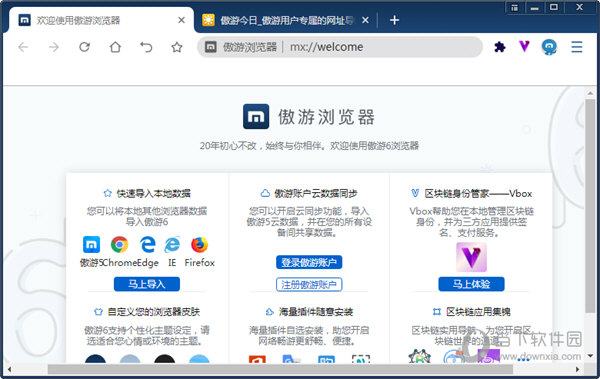This screenshot has width=600, height=379.
Task: Click the 傲游浏览器 page title text
Action: [x=326, y=117]
